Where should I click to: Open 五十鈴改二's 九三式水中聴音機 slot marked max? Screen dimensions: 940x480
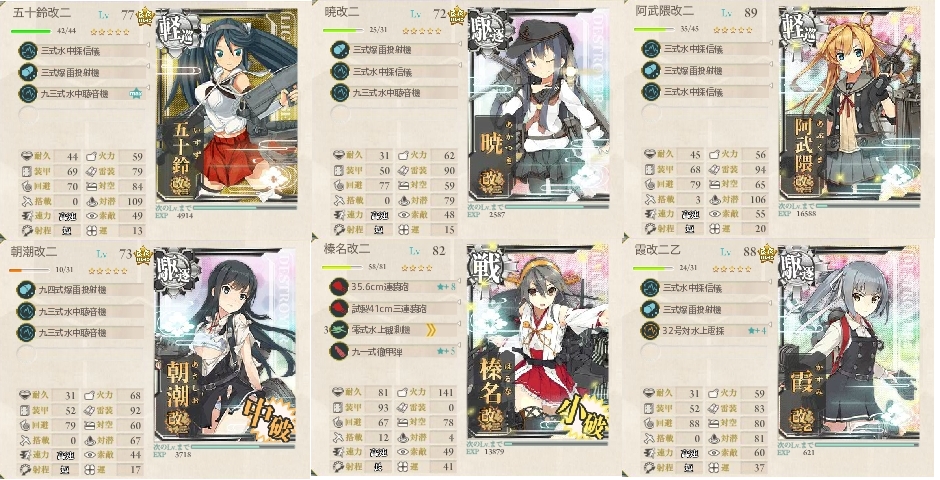pyautogui.click(x=83, y=93)
